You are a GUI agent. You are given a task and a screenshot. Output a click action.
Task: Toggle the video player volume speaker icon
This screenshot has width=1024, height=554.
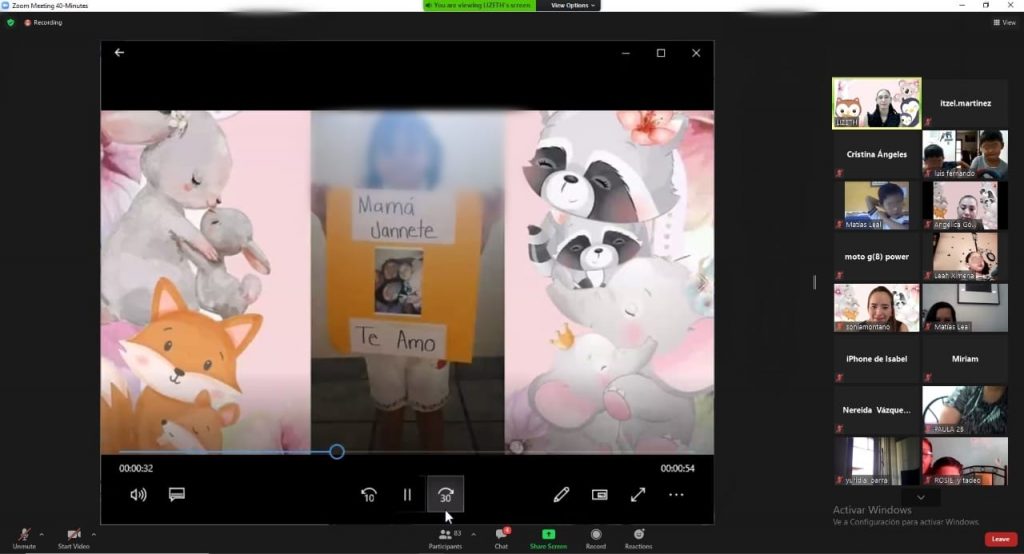[x=138, y=495]
